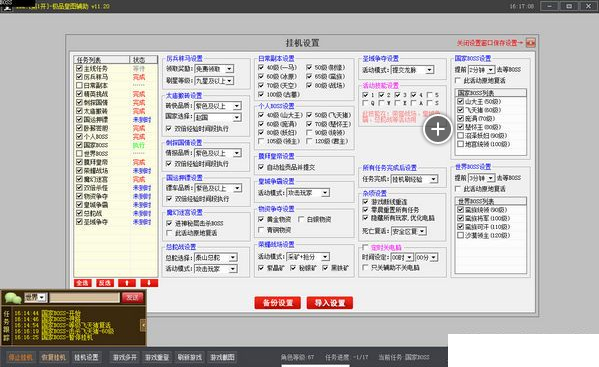Click the red down arrow under task list
599x367 pixels.
[x=149, y=283]
